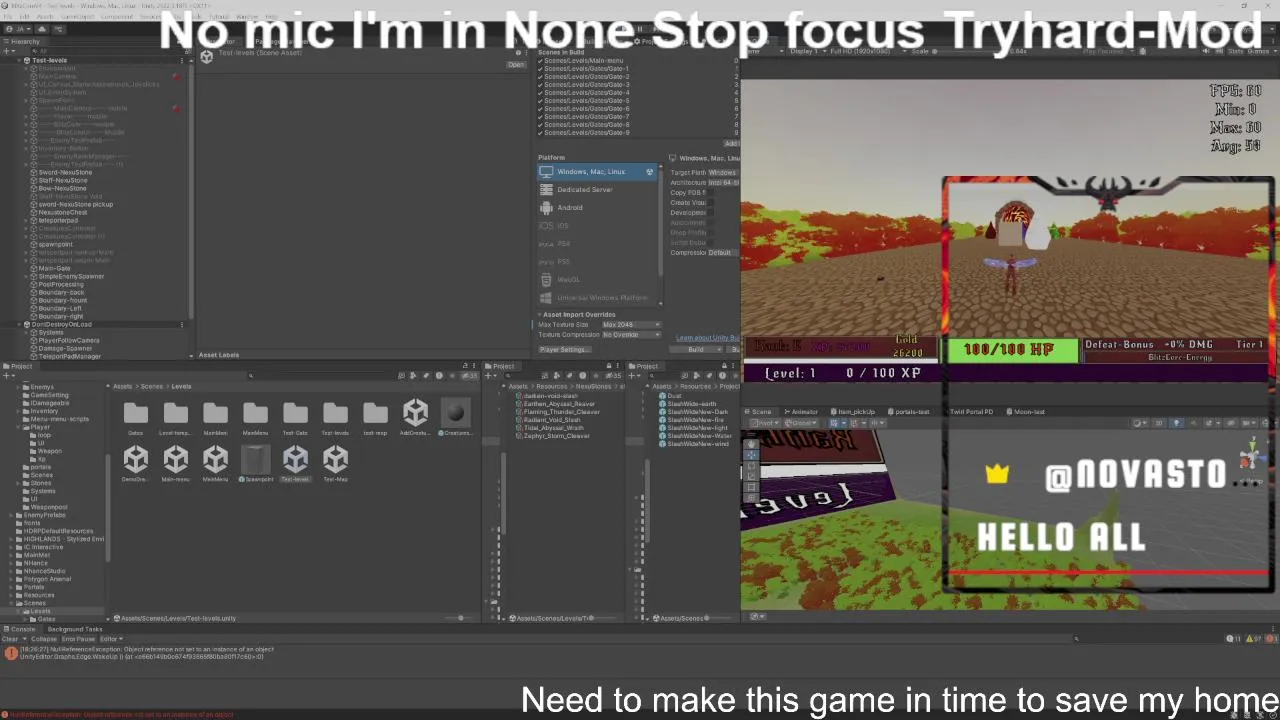Click the Player Settings button
The image size is (1280, 720).
coord(563,350)
